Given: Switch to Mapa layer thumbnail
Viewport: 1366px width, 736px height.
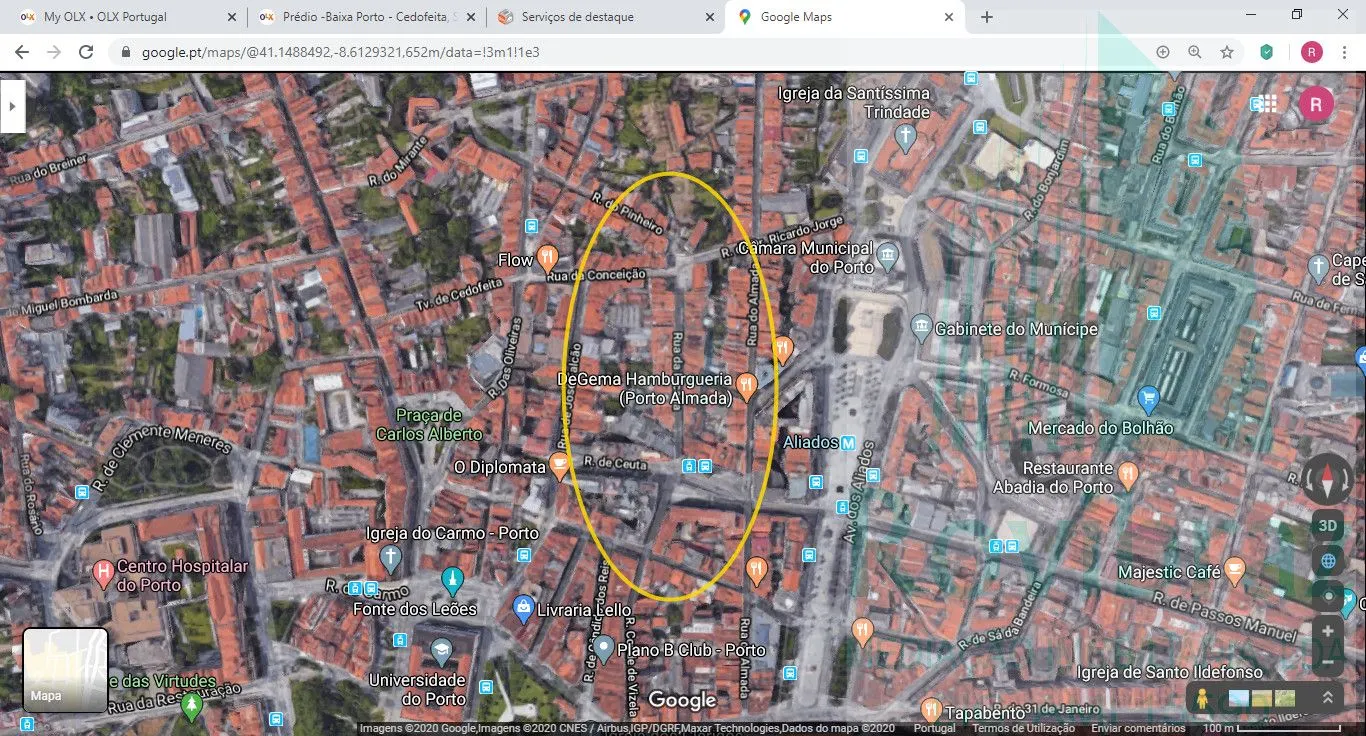Looking at the screenshot, I should point(65,669).
